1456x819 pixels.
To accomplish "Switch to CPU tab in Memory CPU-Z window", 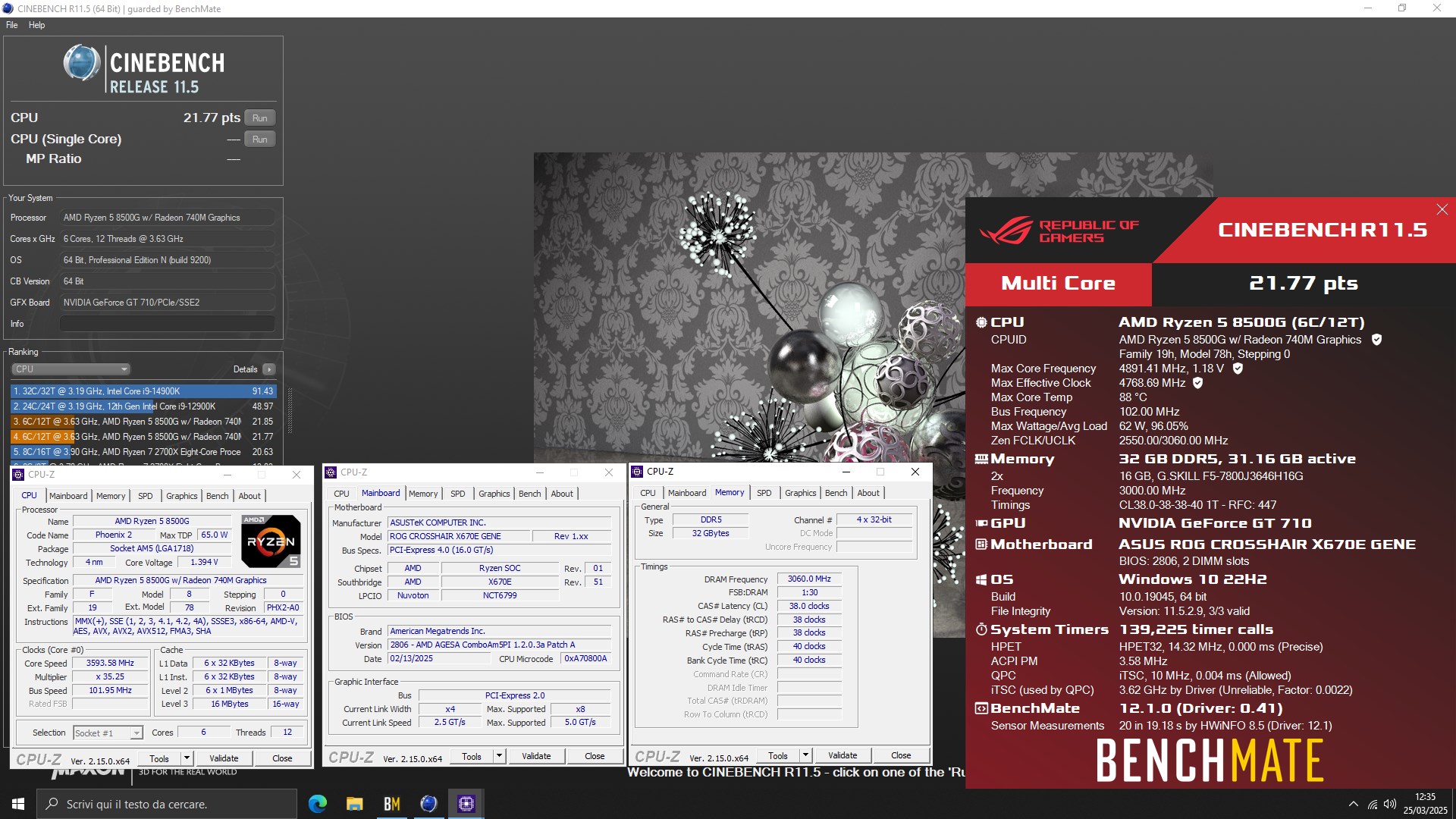I will coord(648,493).
